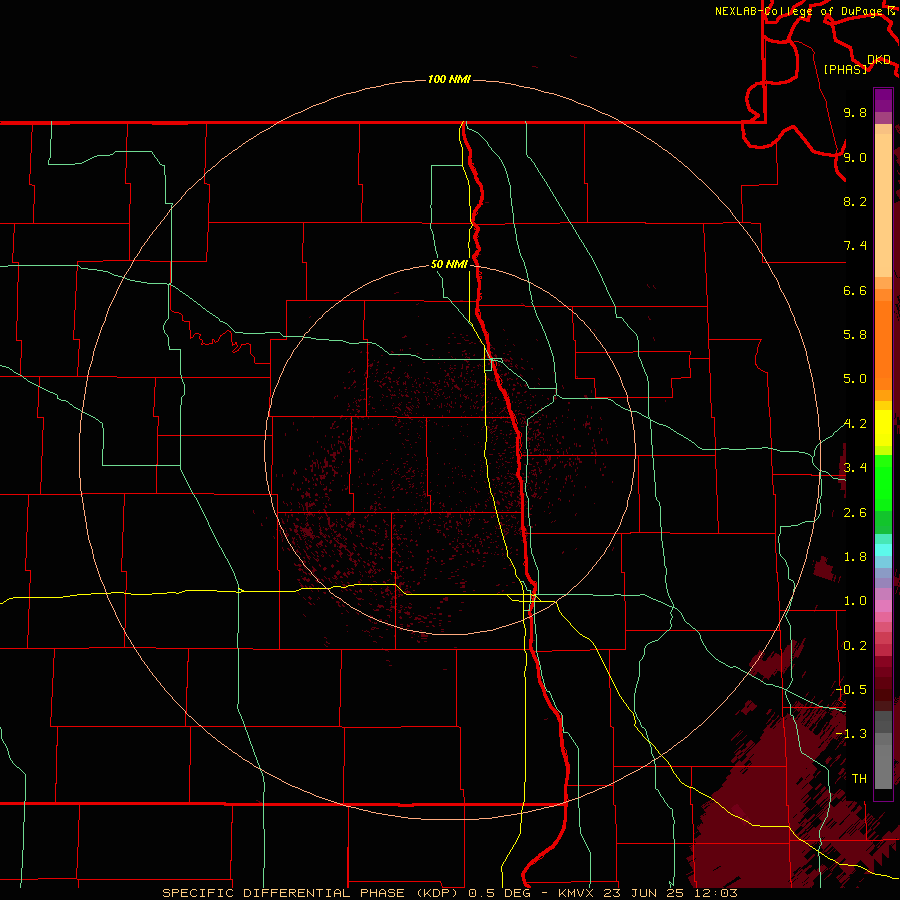Click the purple top of the color bar
The width and height of the screenshot is (900, 900).
pyautogui.click(x=883, y=100)
